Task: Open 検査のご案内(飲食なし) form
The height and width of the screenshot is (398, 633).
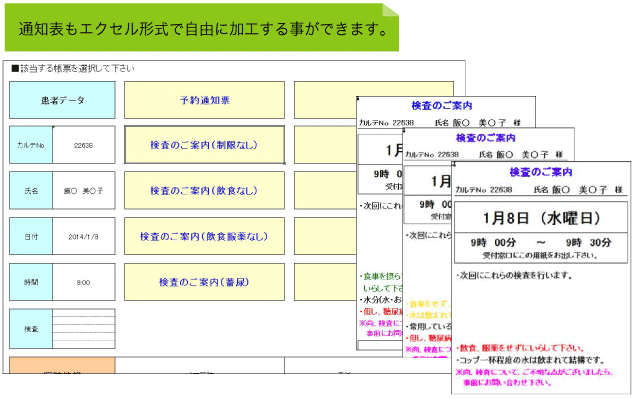Action: (x=204, y=191)
